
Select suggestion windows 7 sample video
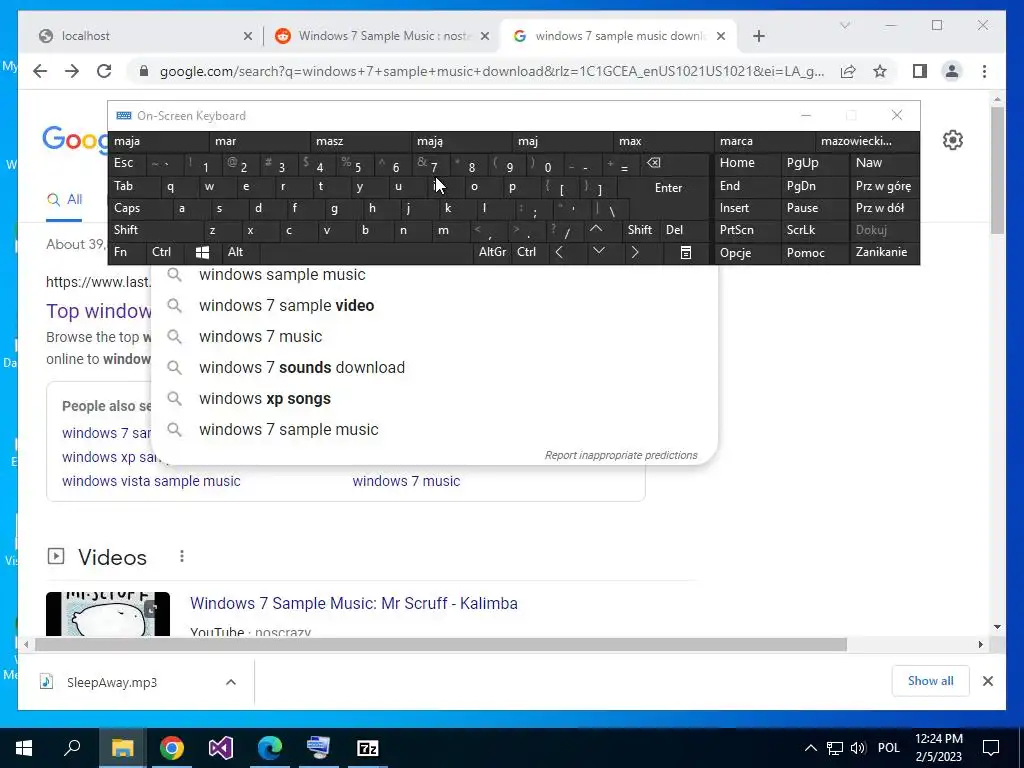coord(434,306)
